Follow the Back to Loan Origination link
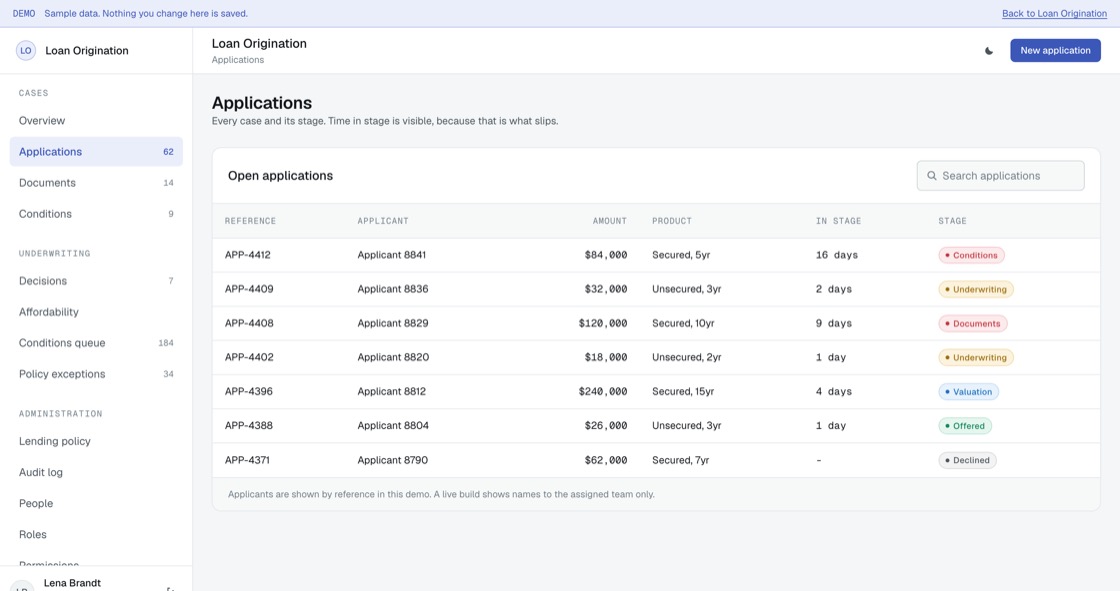 (x=1054, y=14)
